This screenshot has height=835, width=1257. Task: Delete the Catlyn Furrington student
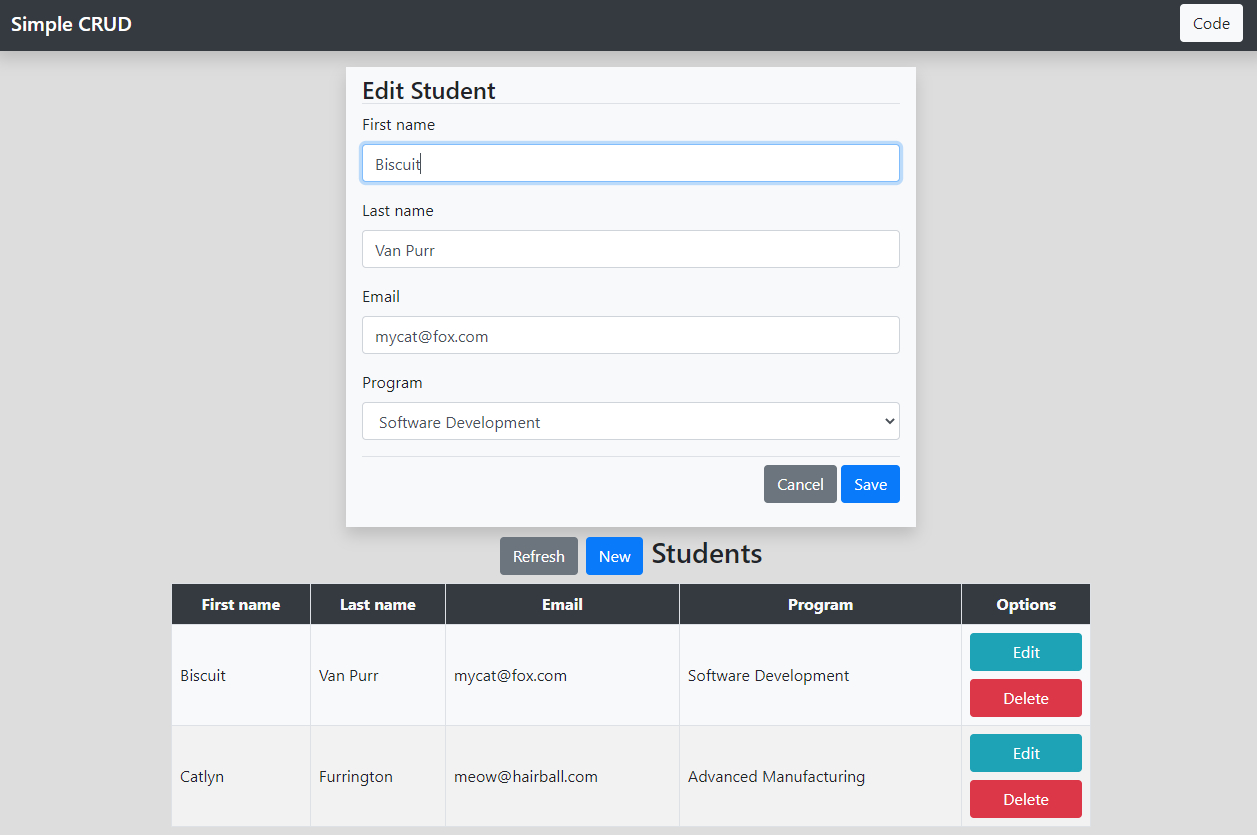1025,799
